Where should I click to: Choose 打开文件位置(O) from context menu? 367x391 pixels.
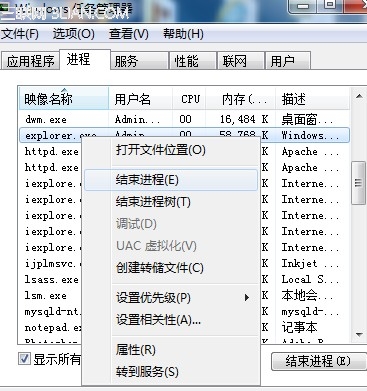(171, 150)
